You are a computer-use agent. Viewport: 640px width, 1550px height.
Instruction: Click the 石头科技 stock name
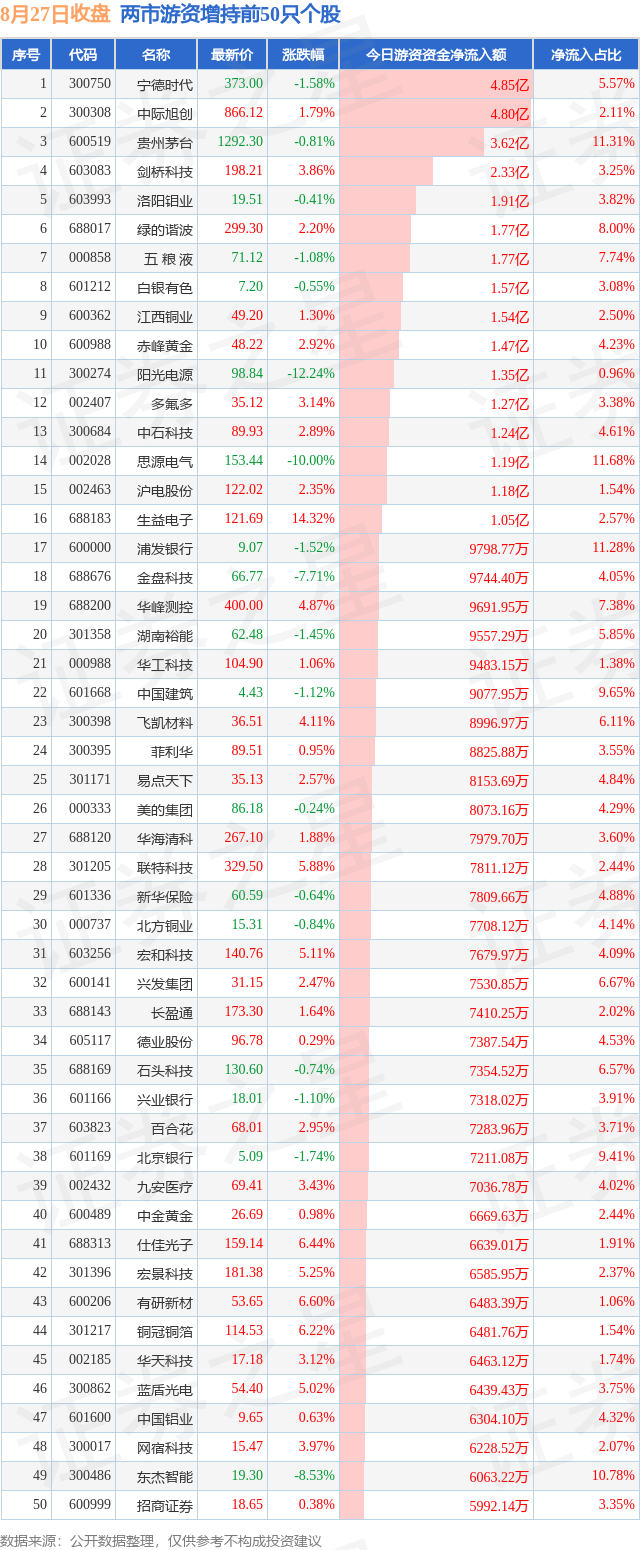pos(165,1070)
